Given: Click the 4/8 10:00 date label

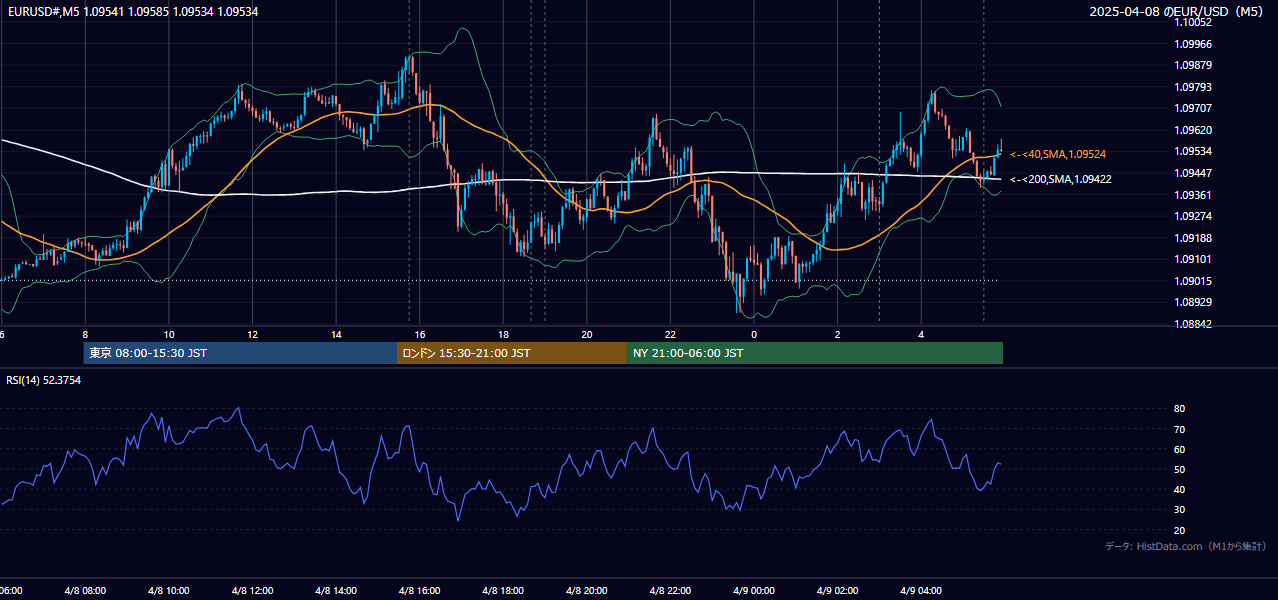Looking at the screenshot, I should (169, 591).
